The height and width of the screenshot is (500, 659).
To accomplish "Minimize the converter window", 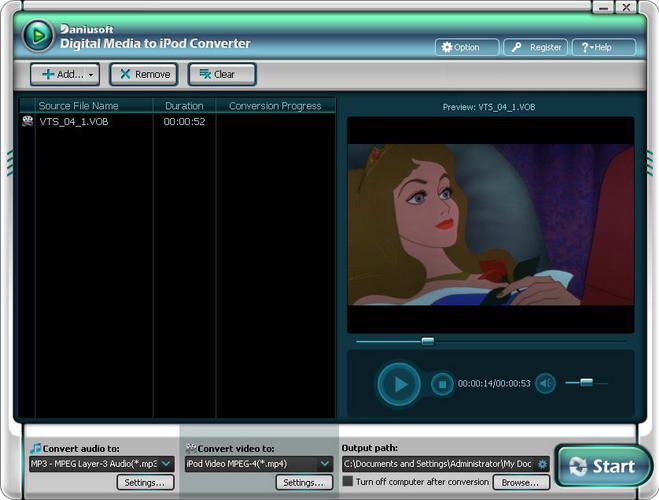I will (604, 8).
